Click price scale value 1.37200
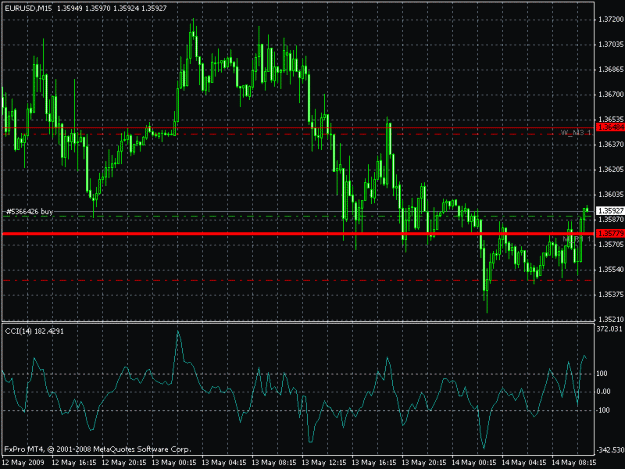 (x=611, y=19)
